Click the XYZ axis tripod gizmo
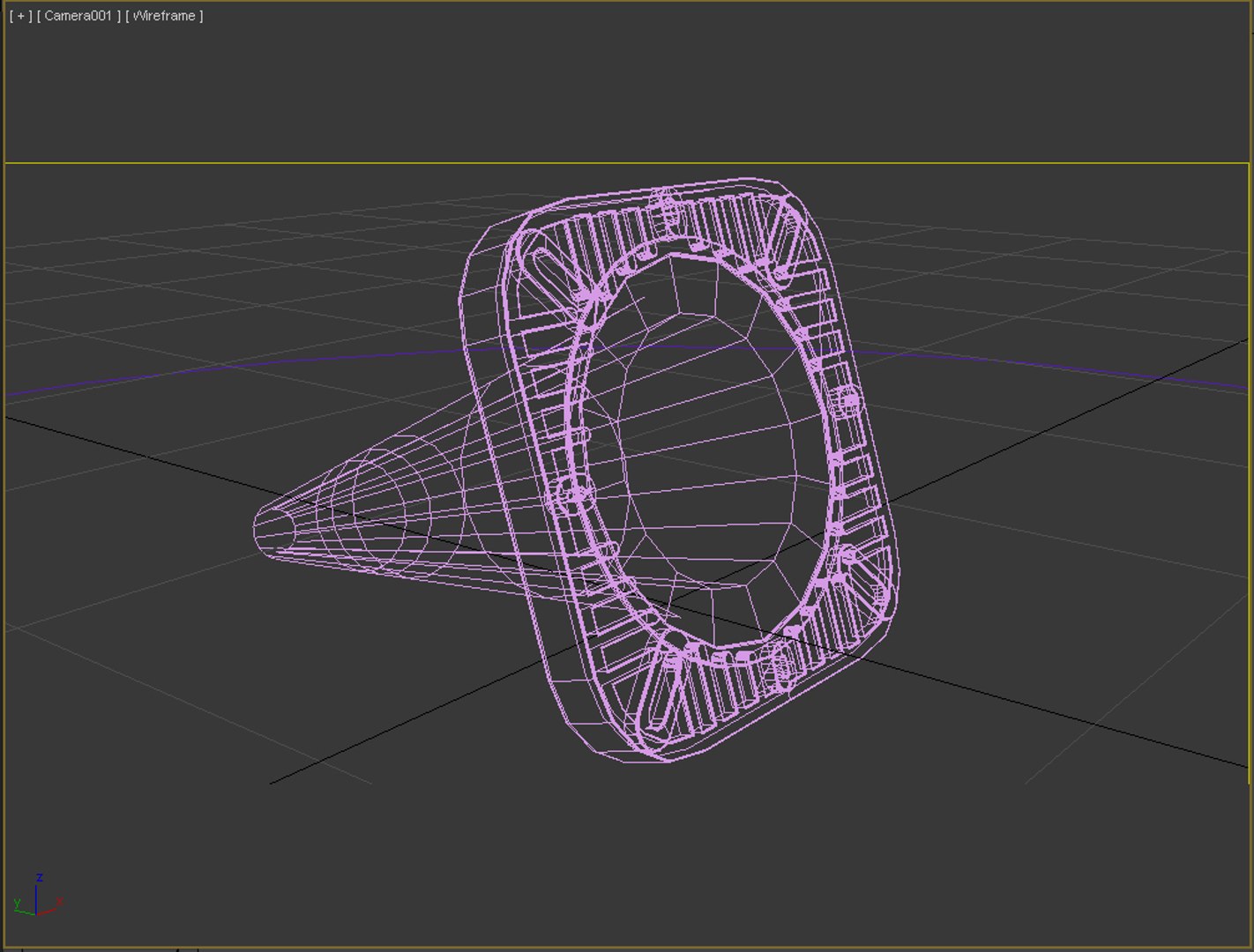The image size is (1254, 952). (x=37, y=896)
